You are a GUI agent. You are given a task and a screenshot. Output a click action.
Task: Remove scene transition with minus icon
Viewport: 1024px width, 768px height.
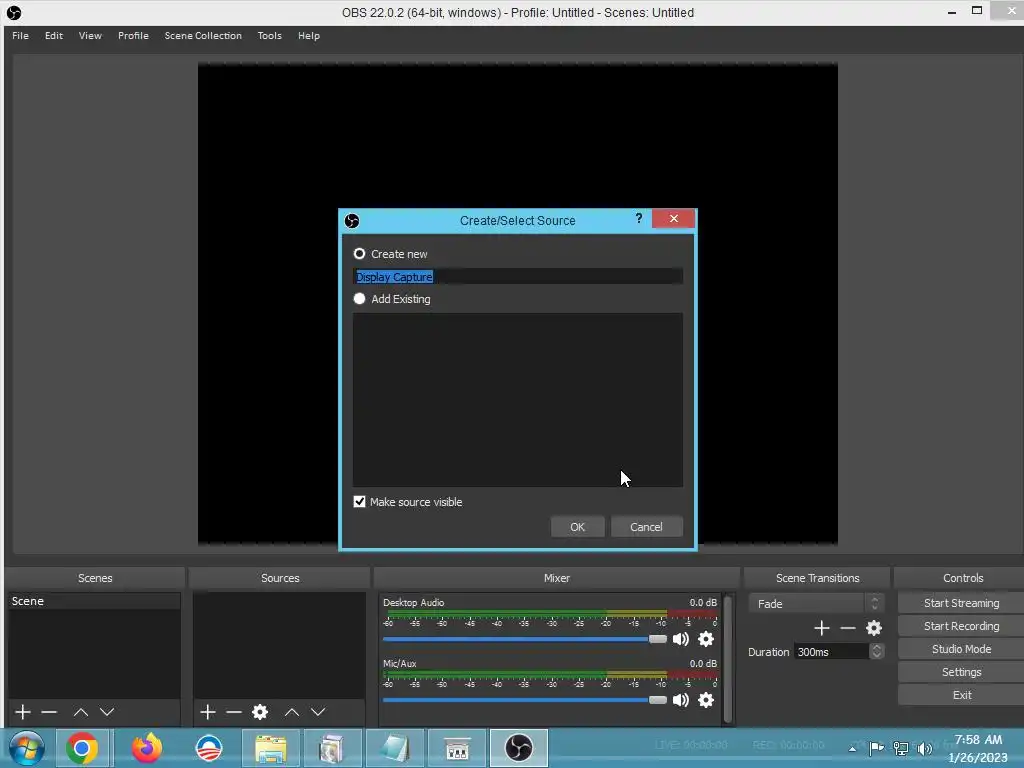848,628
